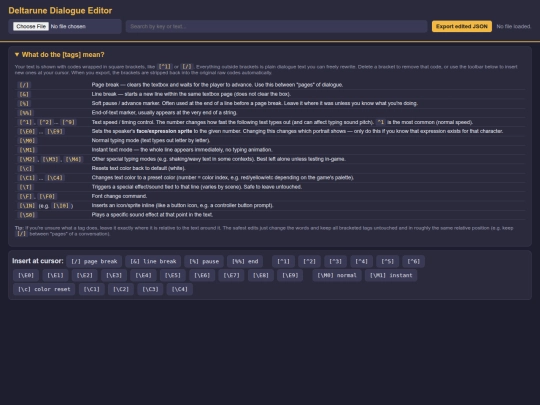
Task: Click the 'Line break — starts a new line' description
Action: [x=191, y=94]
